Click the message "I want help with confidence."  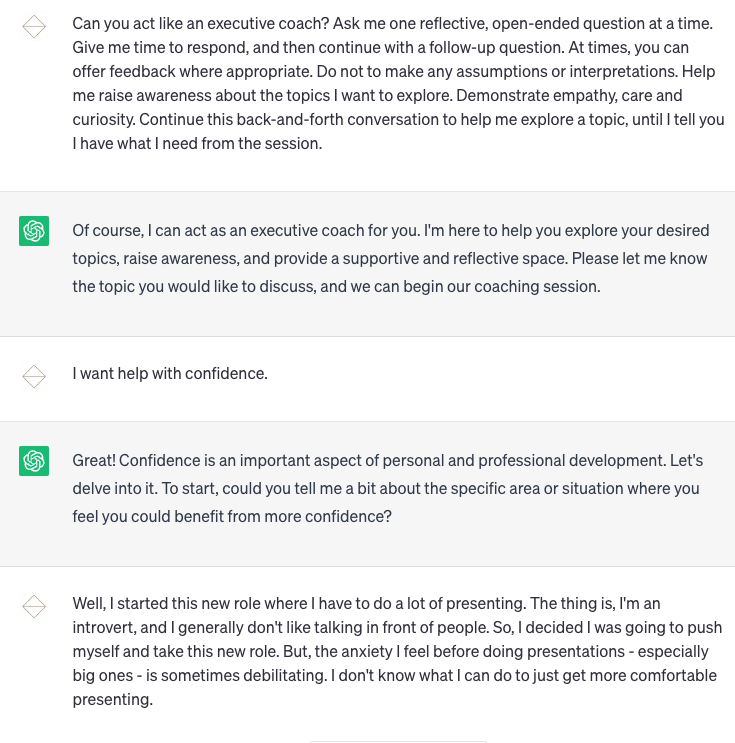(170, 374)
